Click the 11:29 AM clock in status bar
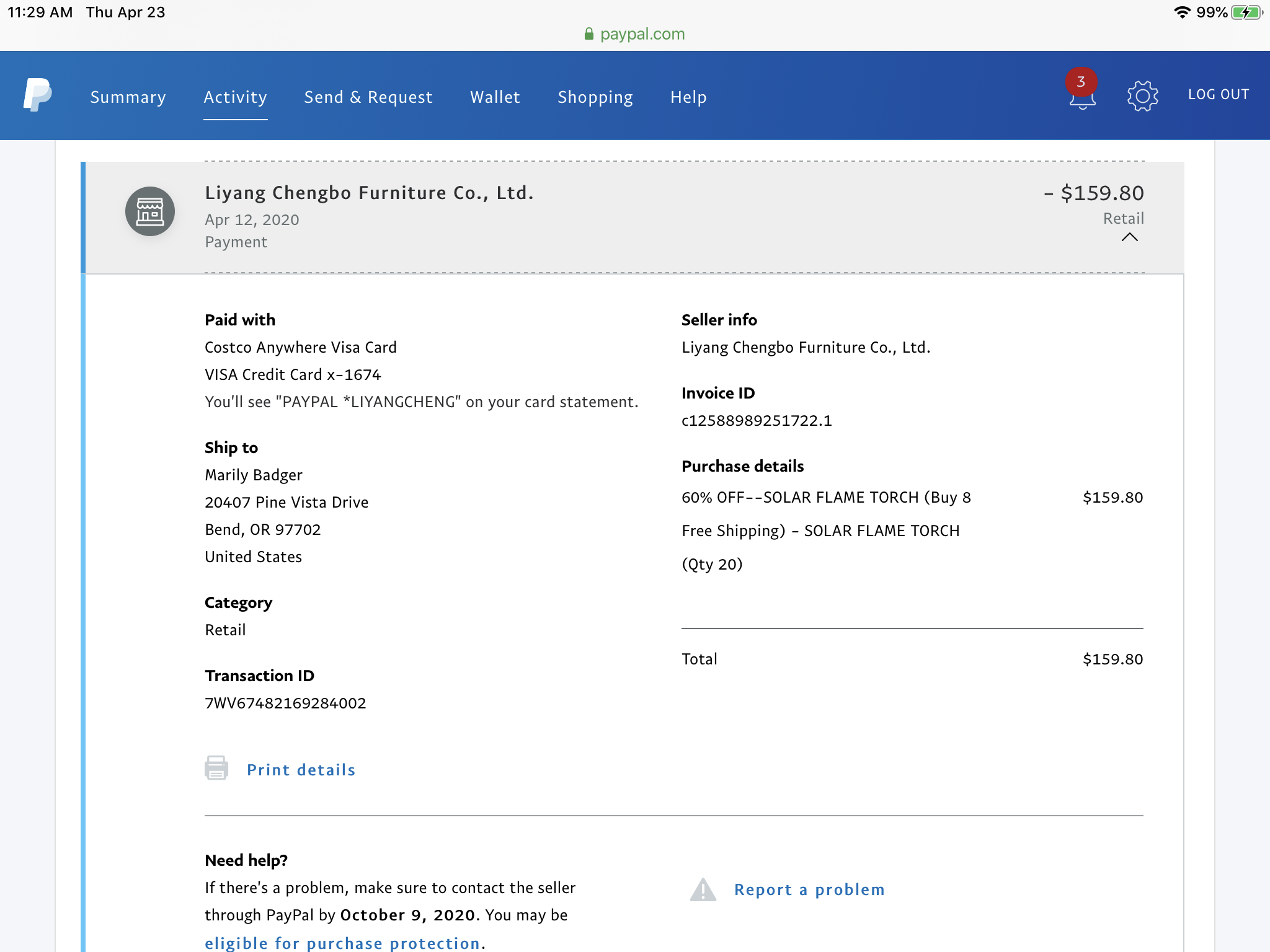The image size is (1270, 952). tap(40, 12)
